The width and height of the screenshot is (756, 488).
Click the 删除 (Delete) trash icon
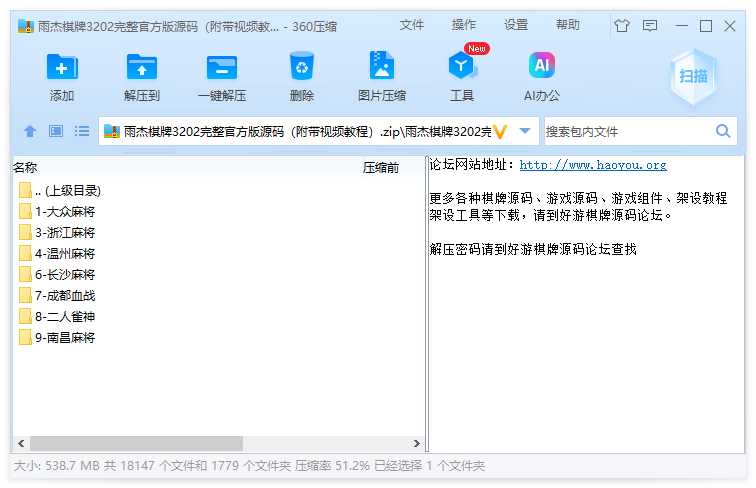tap(302, 66)
